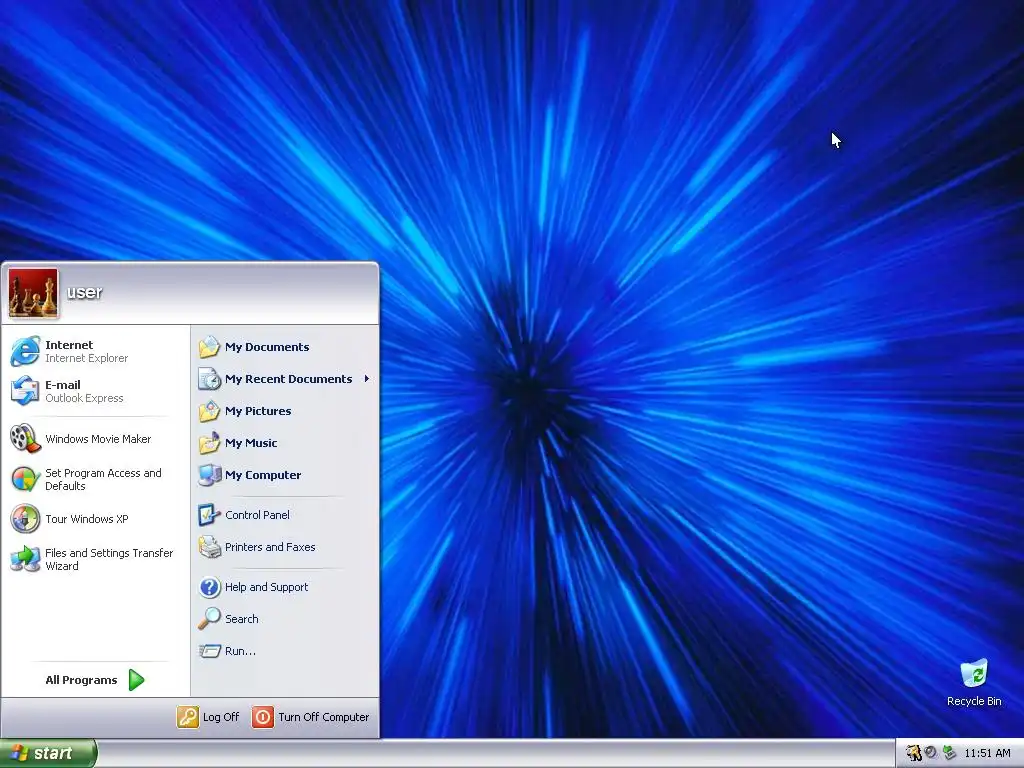The height and width of the screenshot is (768, 1024).
Task: Click the second system tray icon
Action: [931, 753]
